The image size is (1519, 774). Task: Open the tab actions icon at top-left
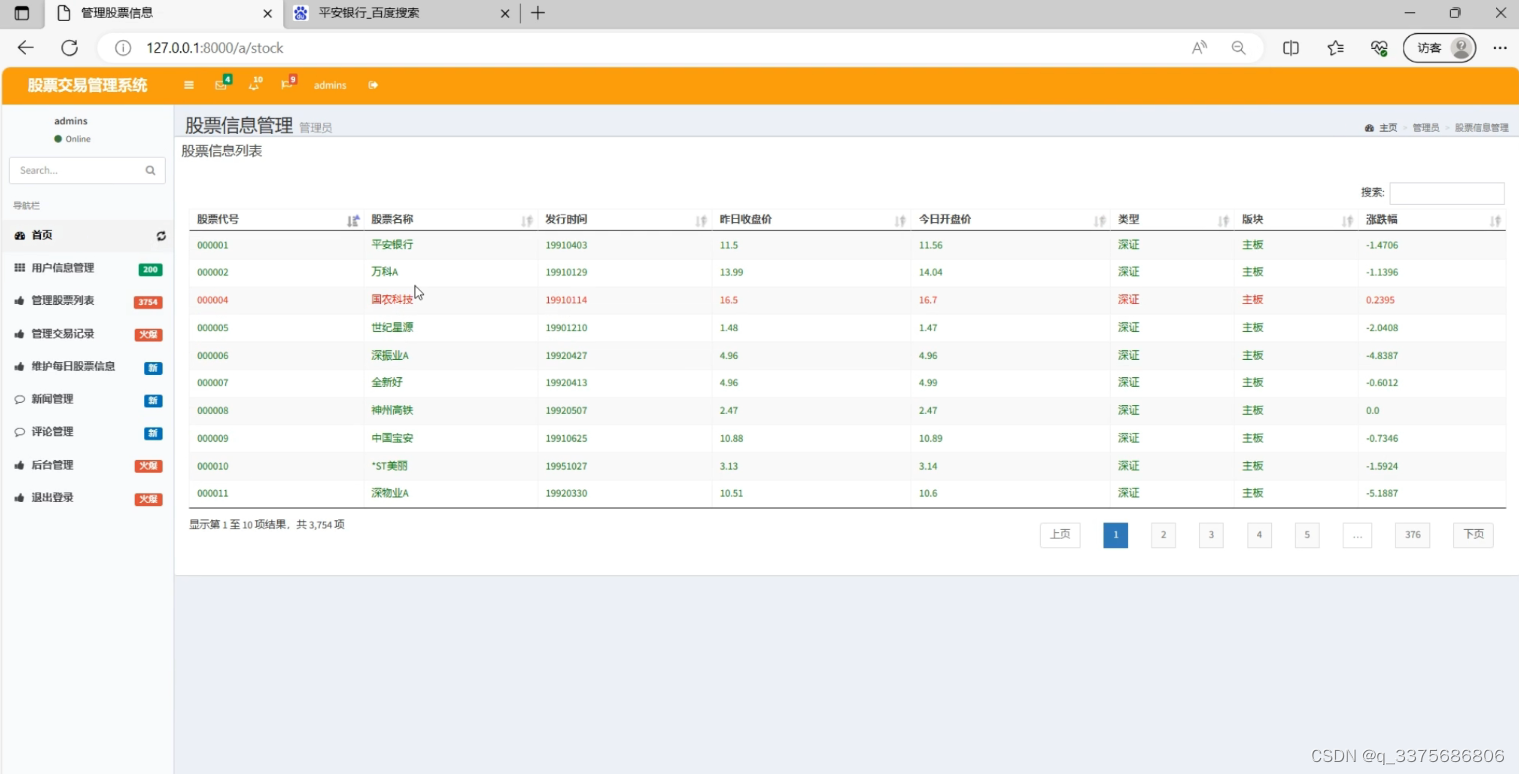pyautogui.click(x=22, y=13)
